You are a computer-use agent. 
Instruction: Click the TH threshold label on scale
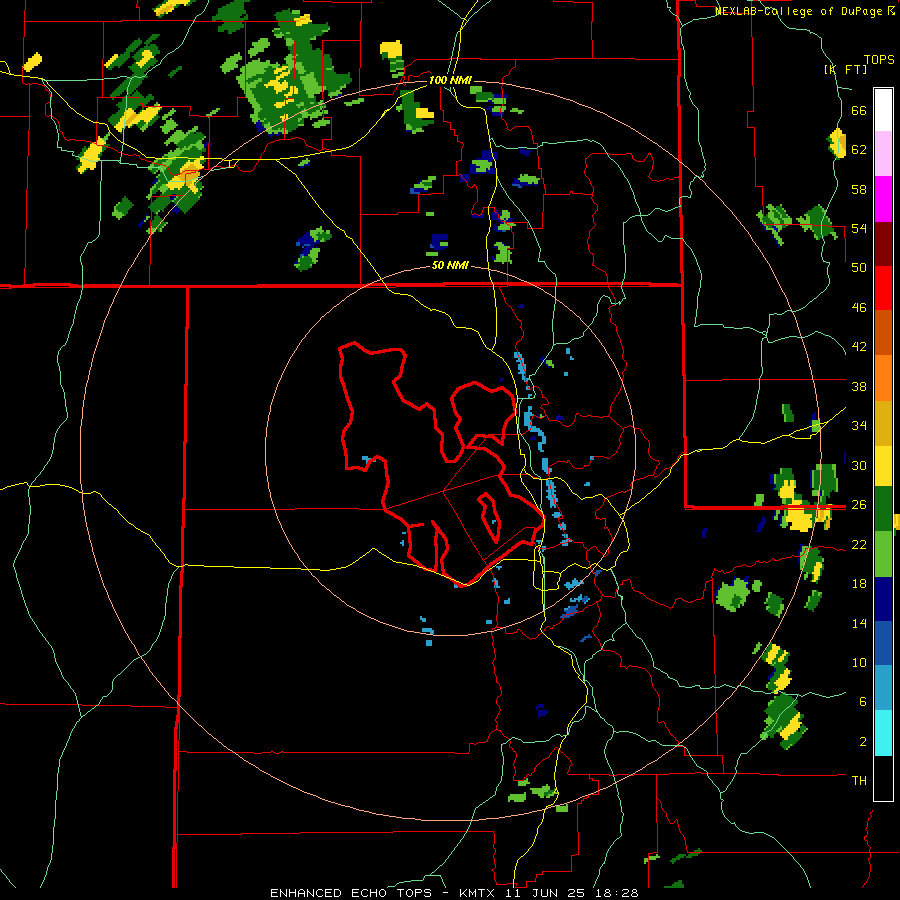coord(859,781)
